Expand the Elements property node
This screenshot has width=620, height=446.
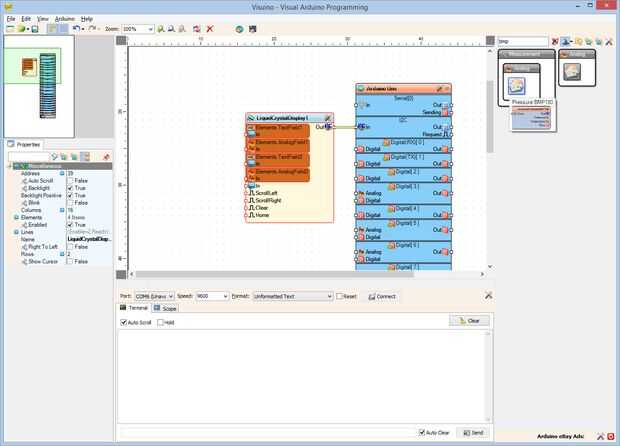[x=16, y=217]
